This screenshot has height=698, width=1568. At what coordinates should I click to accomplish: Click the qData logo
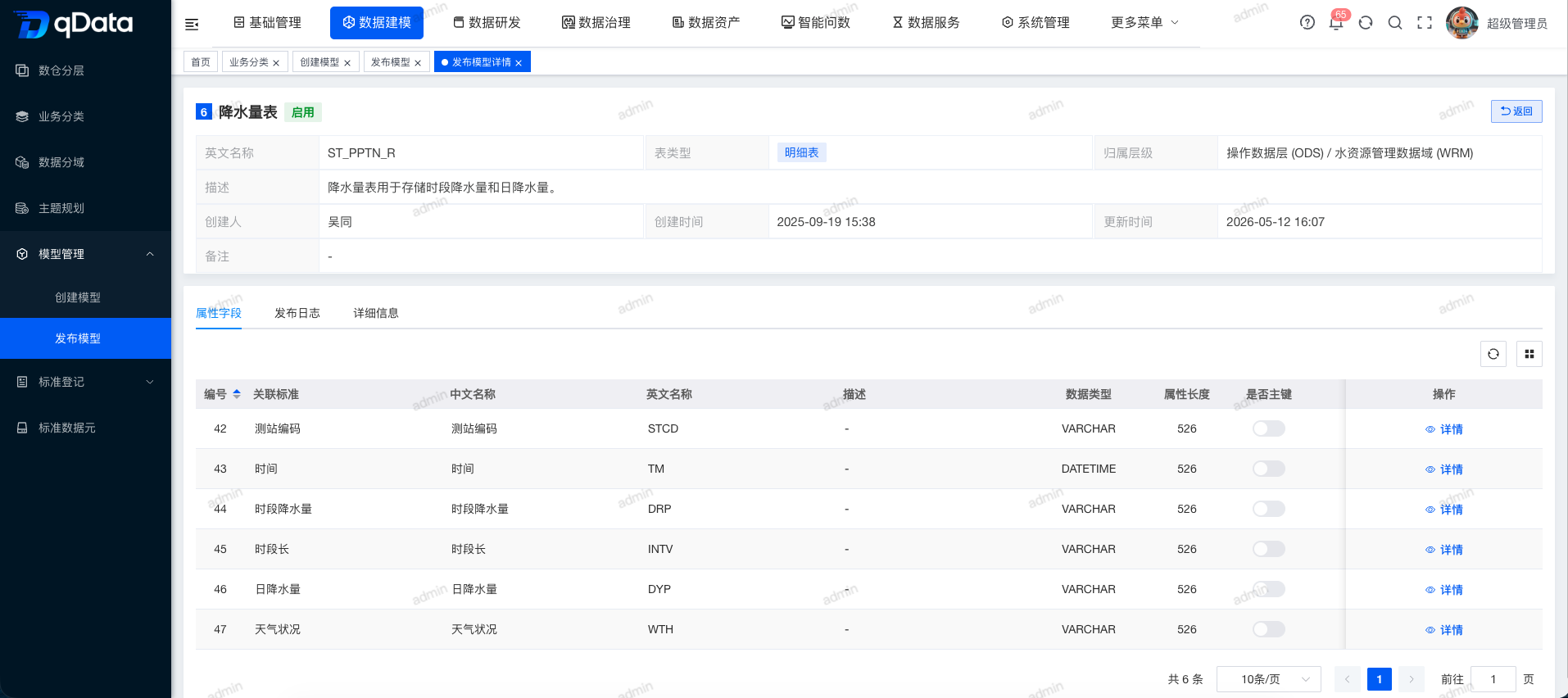[74, 24]
